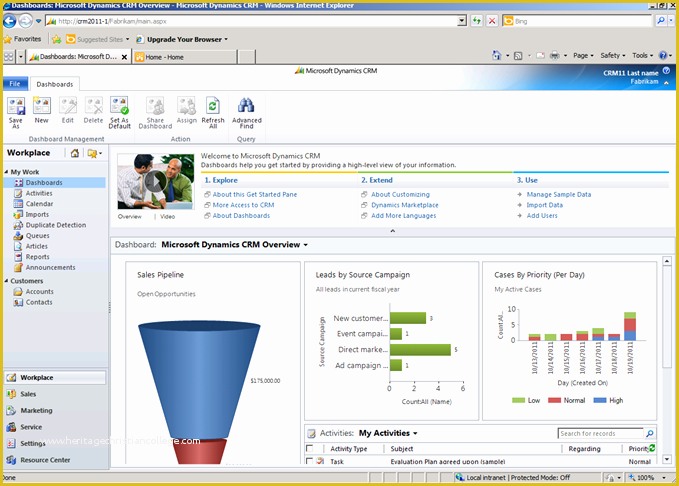The height and width of the screenshot is (486, 679).
Task: Open Articles in the sidebar
Action: click(37, 246)
